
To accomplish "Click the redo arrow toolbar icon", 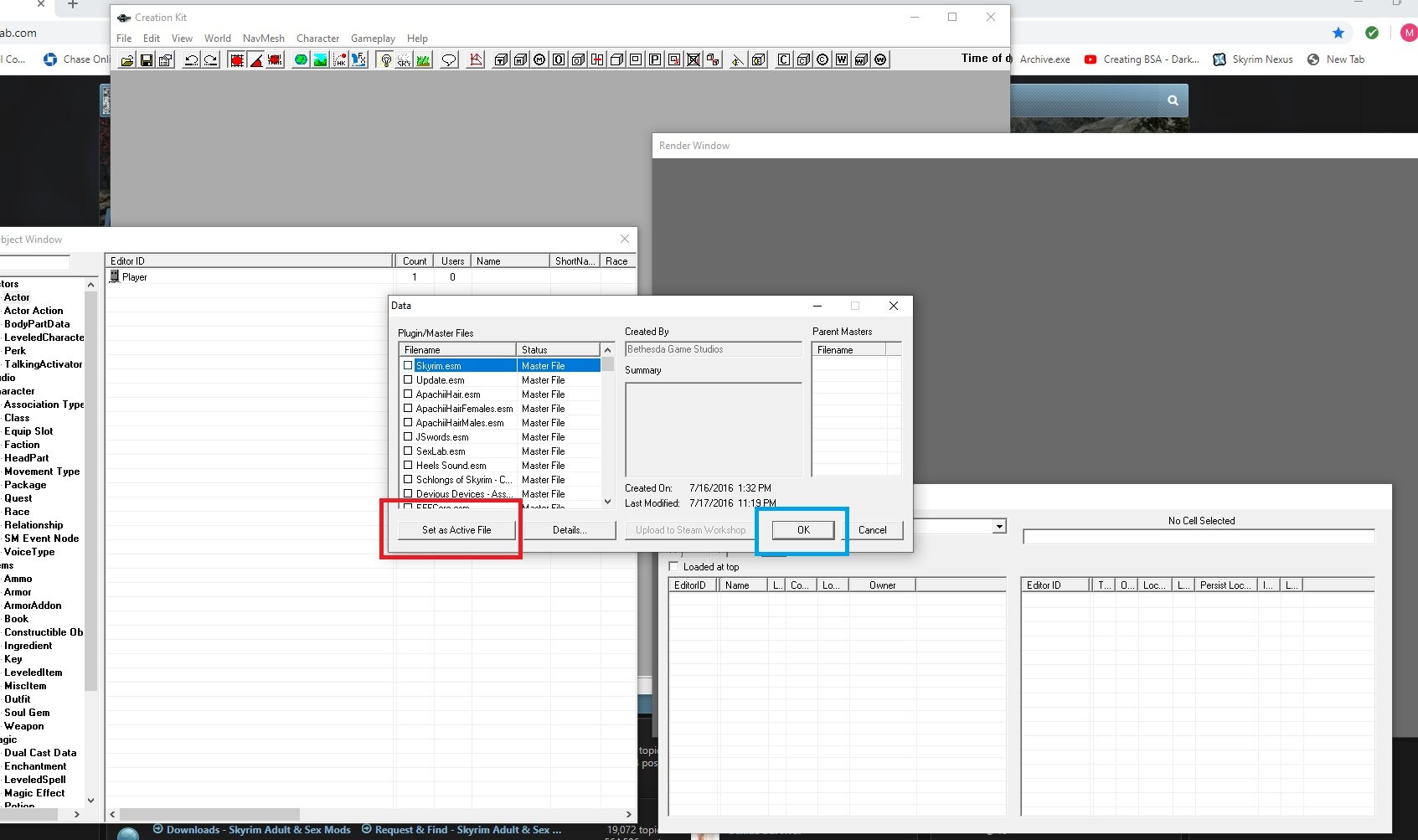I will pos(211,59).
